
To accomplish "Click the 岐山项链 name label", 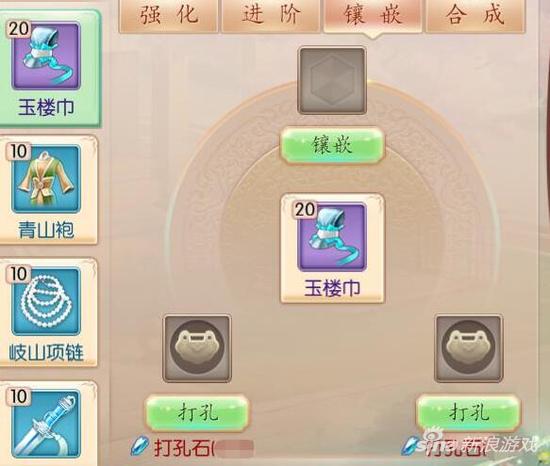I will [x=46, y=352].
